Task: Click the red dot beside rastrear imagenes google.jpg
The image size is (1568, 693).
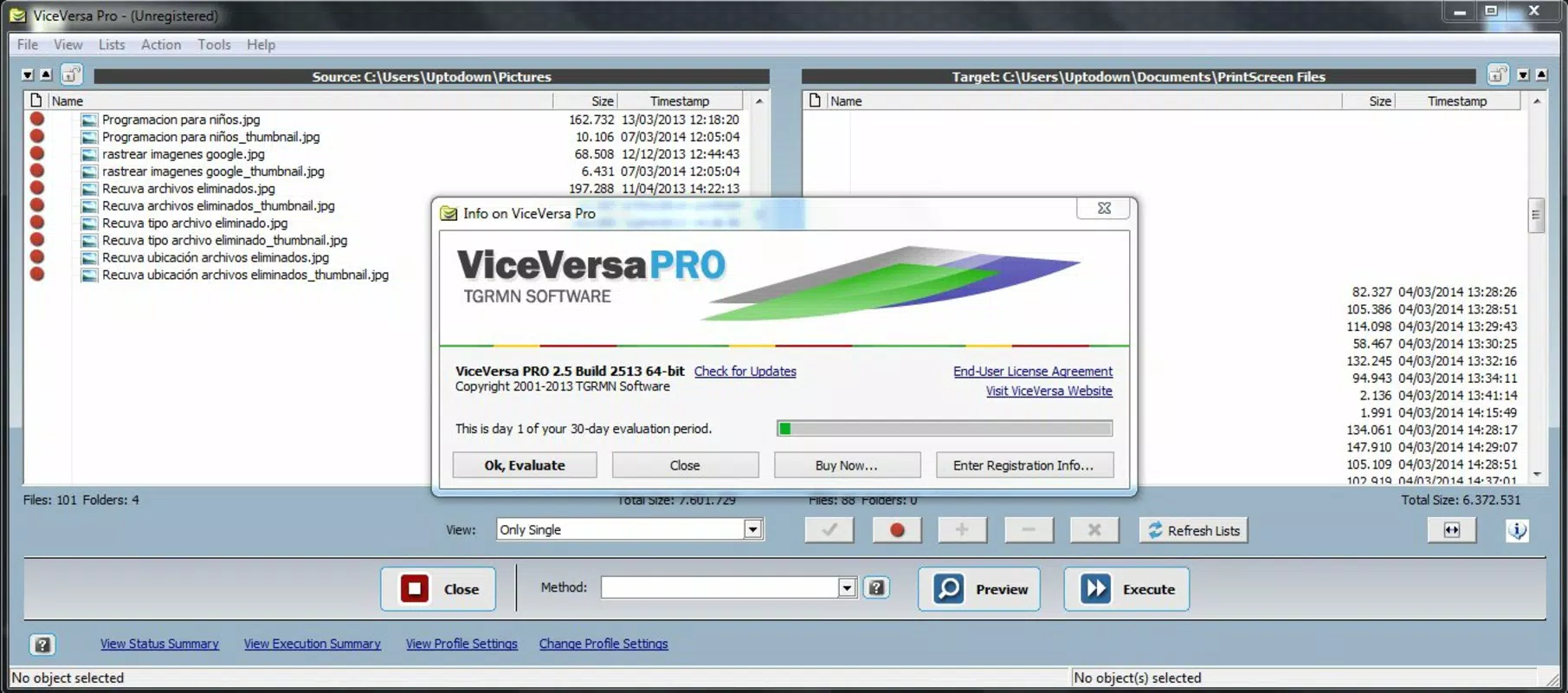Action: (x=37, y=154)
